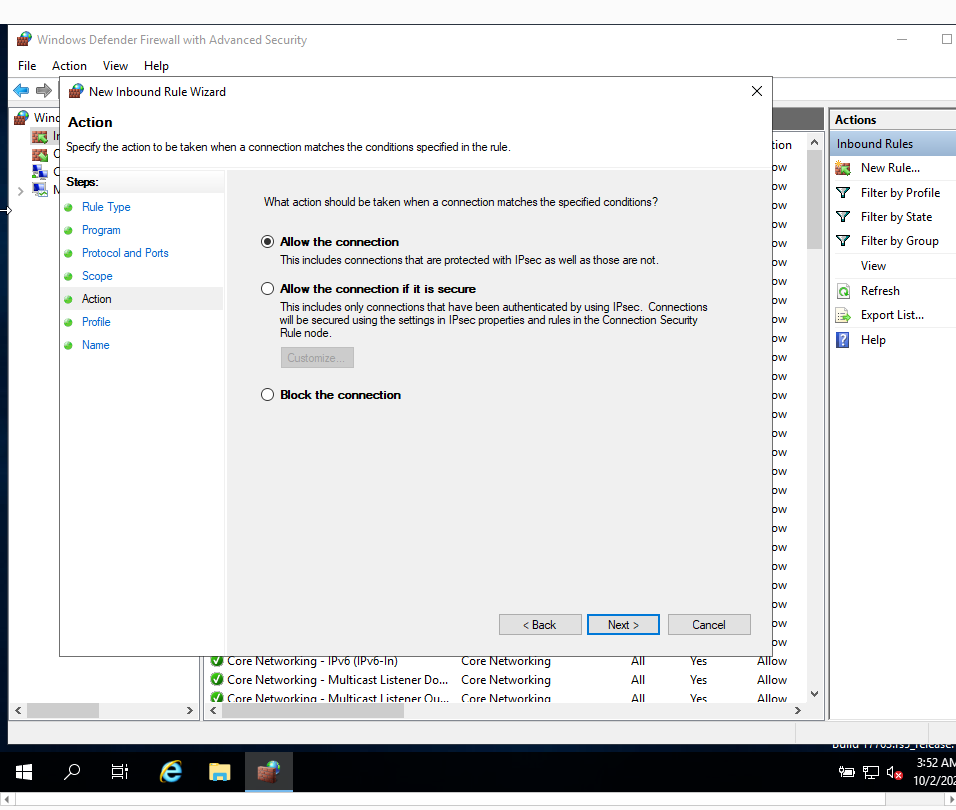
Task: Click the Filter by State funnel icon
Action: tap(843, 217)
